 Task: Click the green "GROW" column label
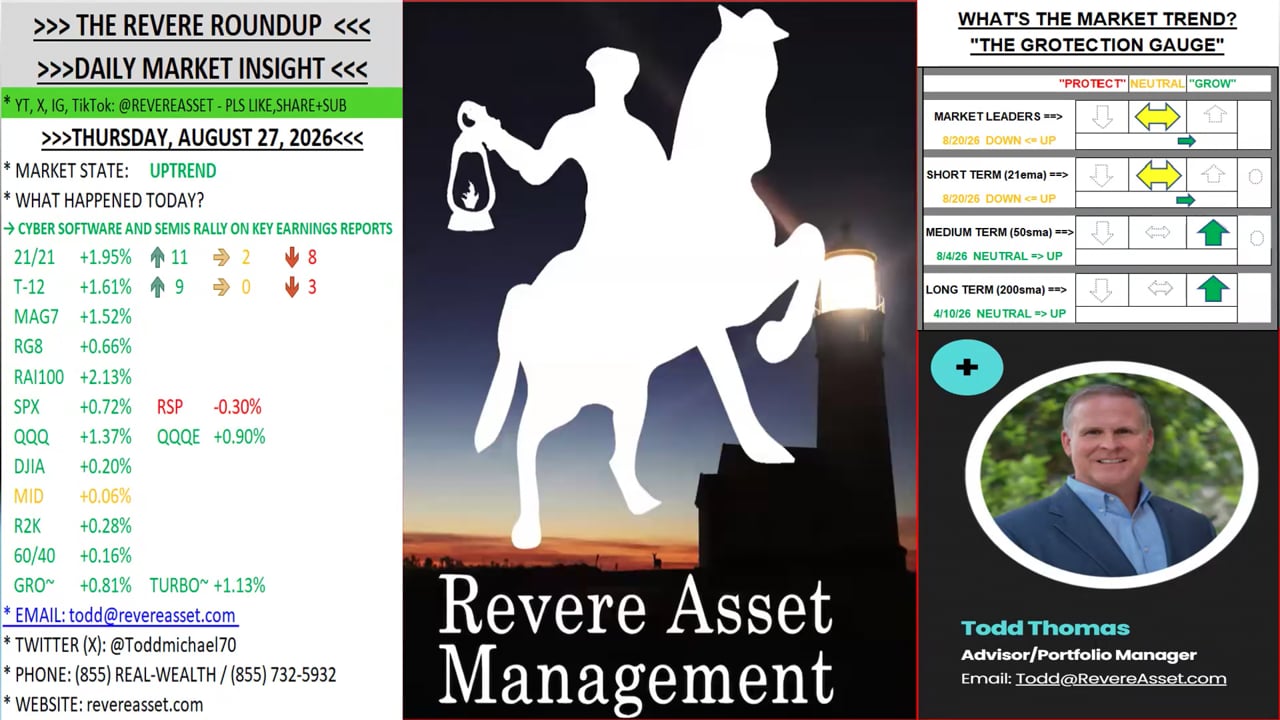click(1212, 84)
